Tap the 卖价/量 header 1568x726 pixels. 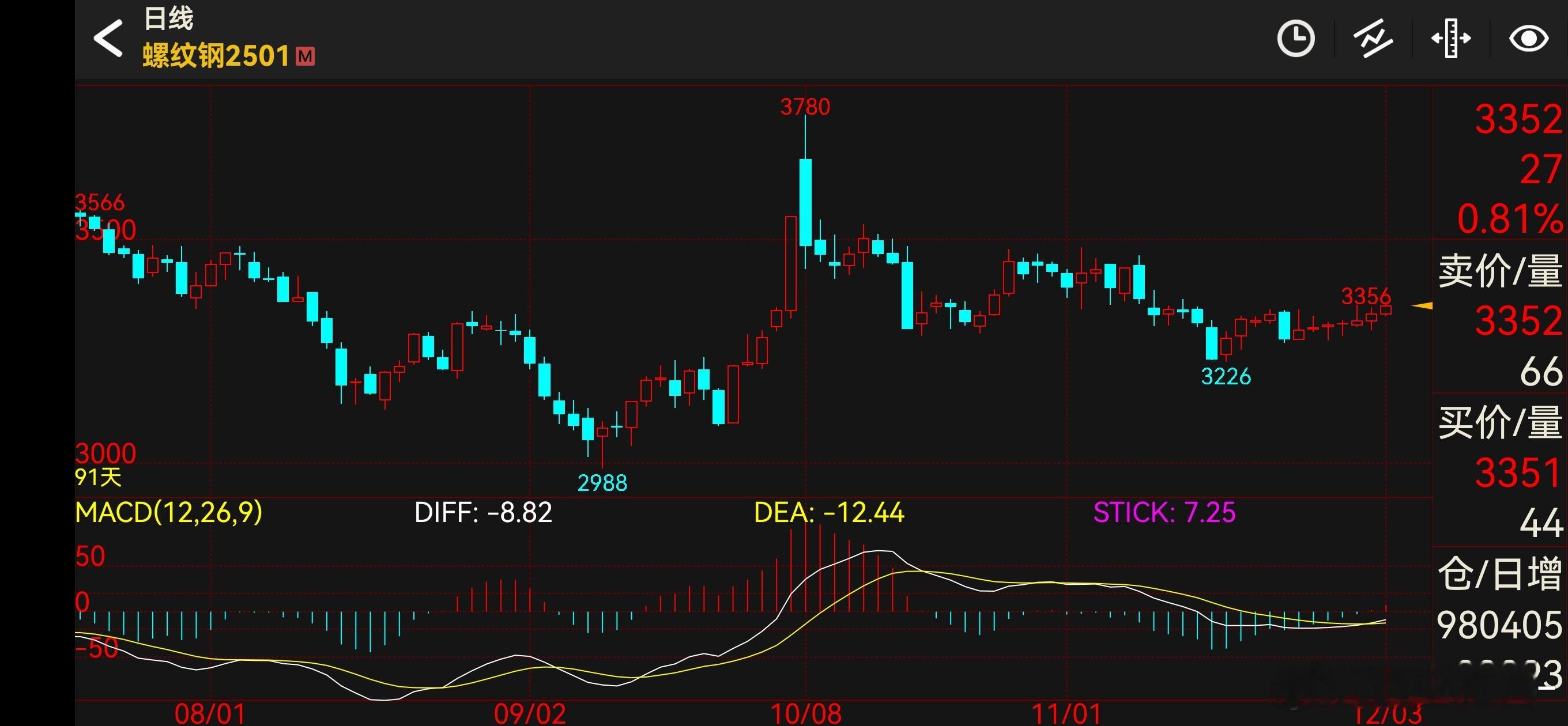coord(1501,271)
